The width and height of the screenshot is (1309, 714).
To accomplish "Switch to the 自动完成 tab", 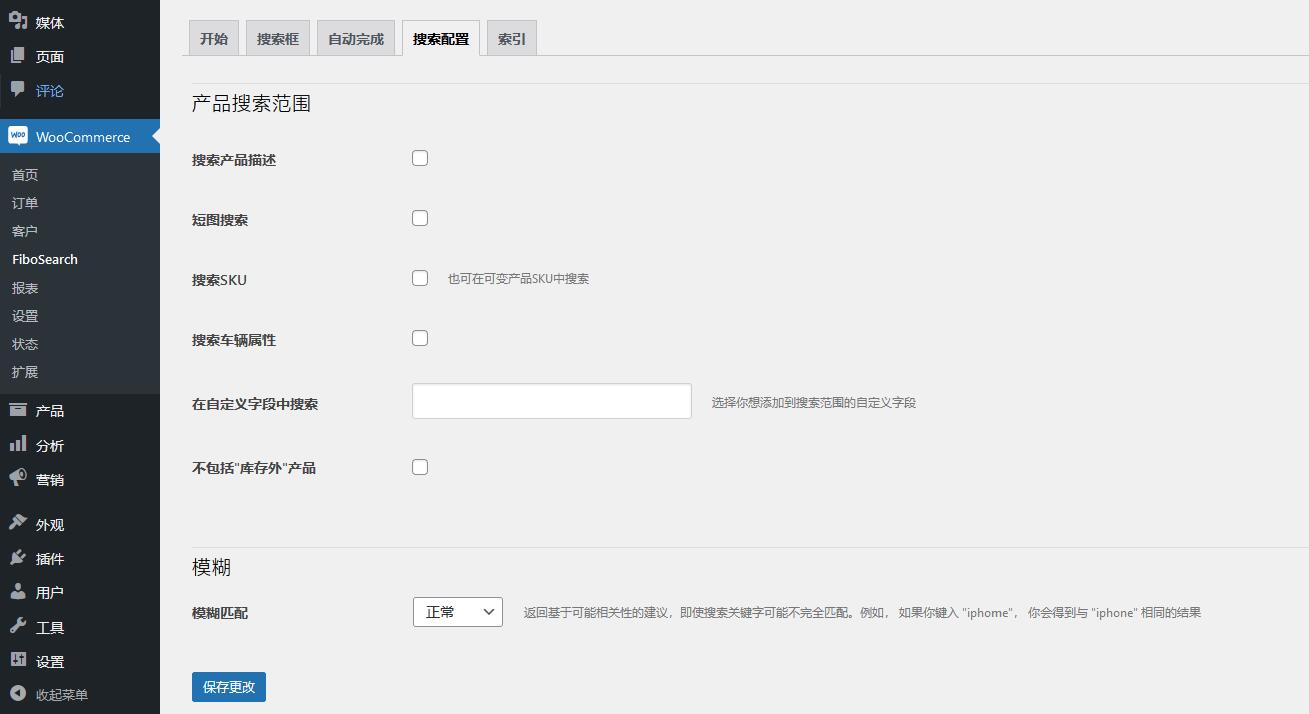I will [356, 39].
